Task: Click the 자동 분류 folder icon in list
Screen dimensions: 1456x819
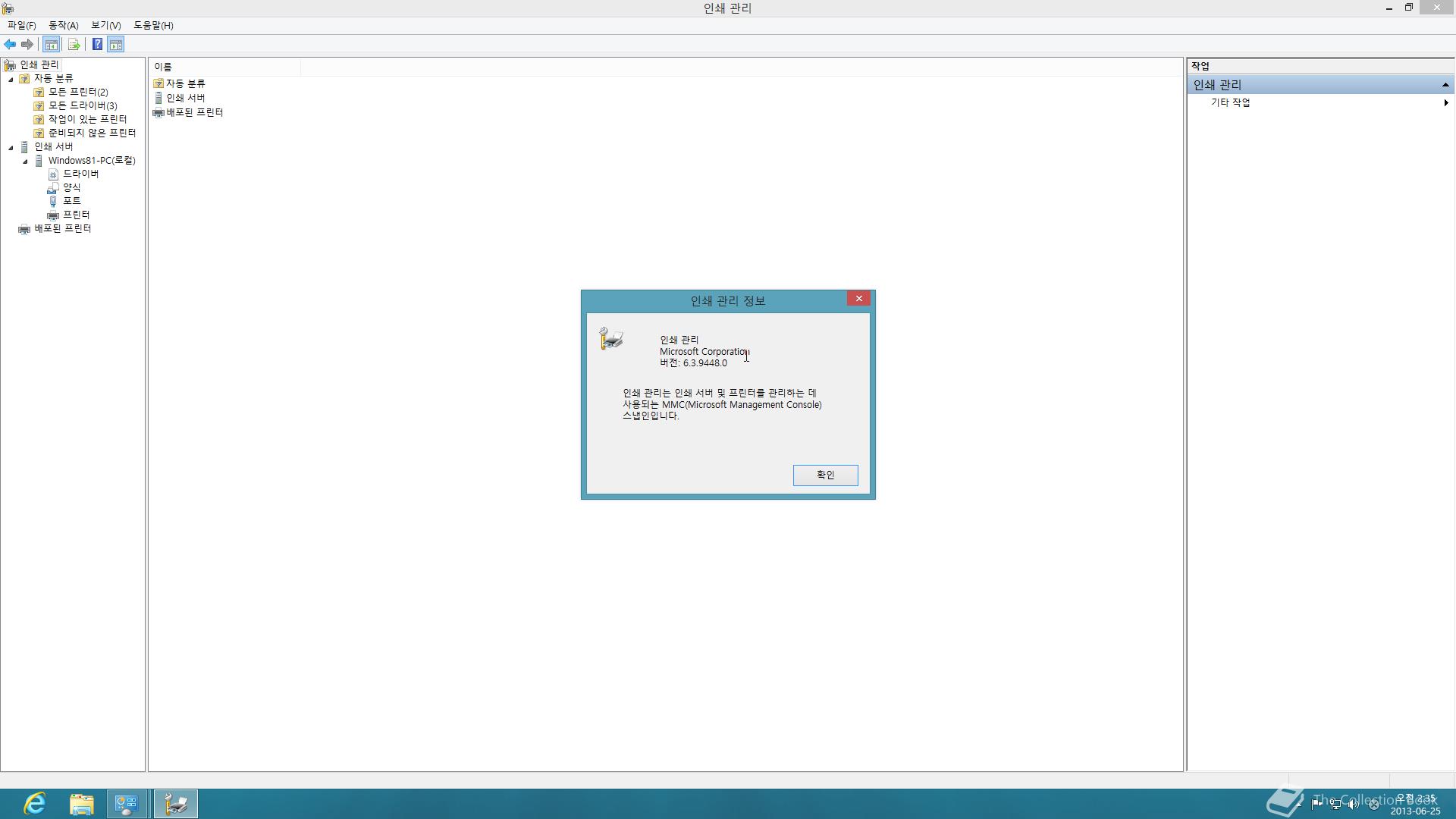Action: pos(158,83)
